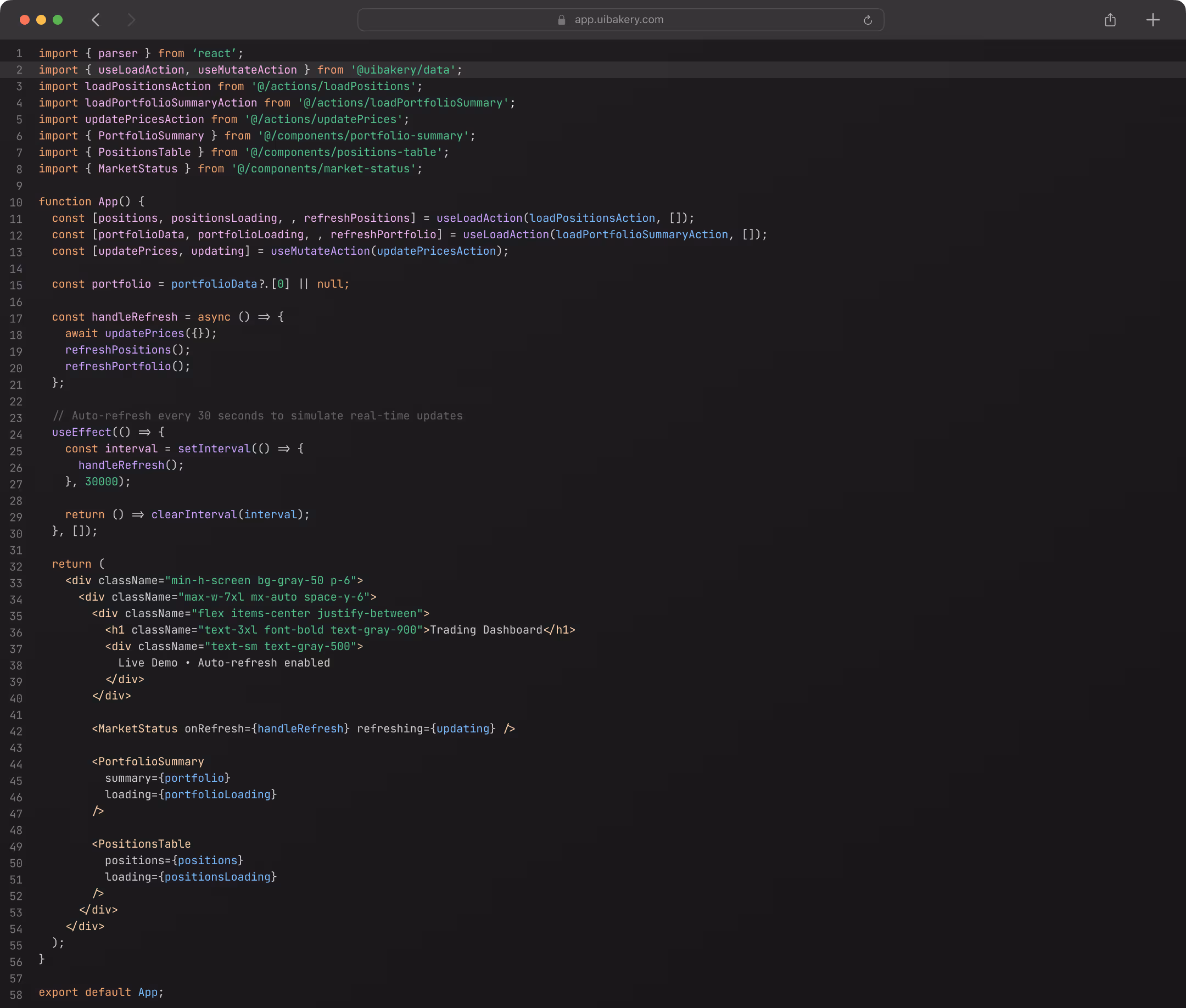Click the browser forward arrow
Screen dimensions: 1186x1008
[131, 20]
